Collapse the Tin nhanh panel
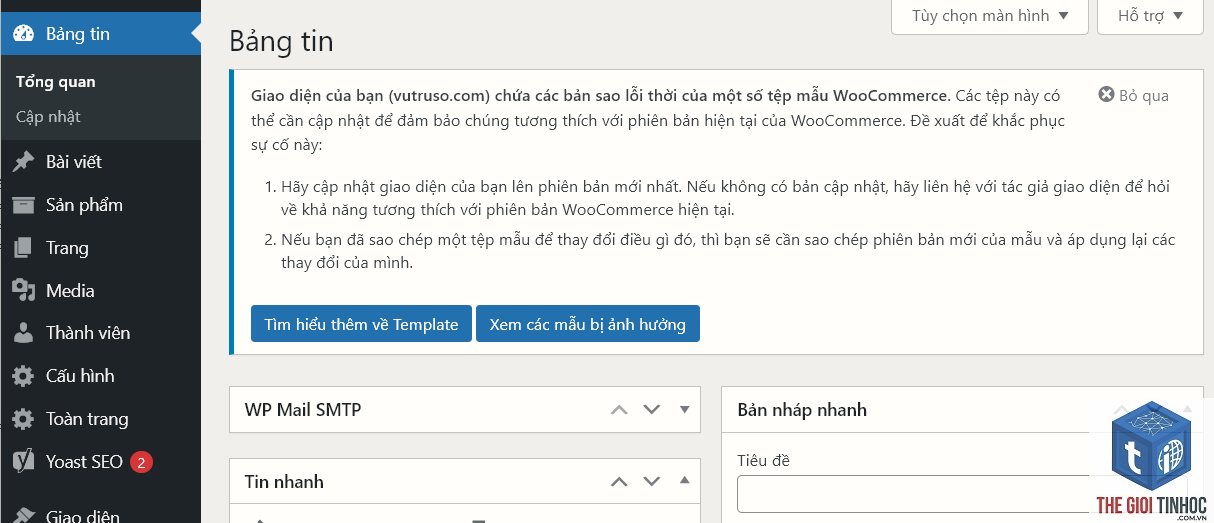1214x523 pixels. coord(685,481)
